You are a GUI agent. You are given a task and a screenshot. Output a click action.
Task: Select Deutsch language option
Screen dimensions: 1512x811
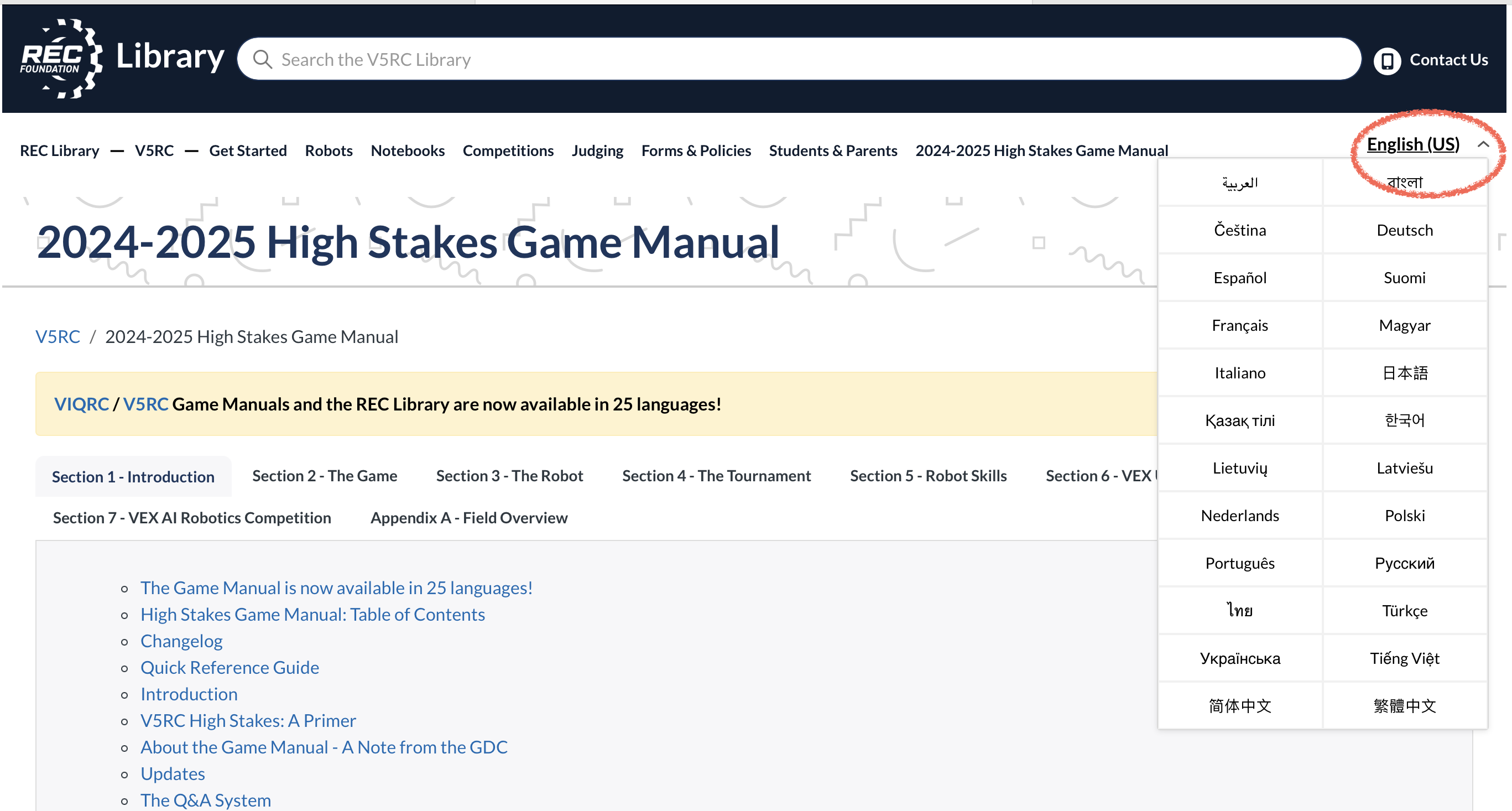[1405, 230]
